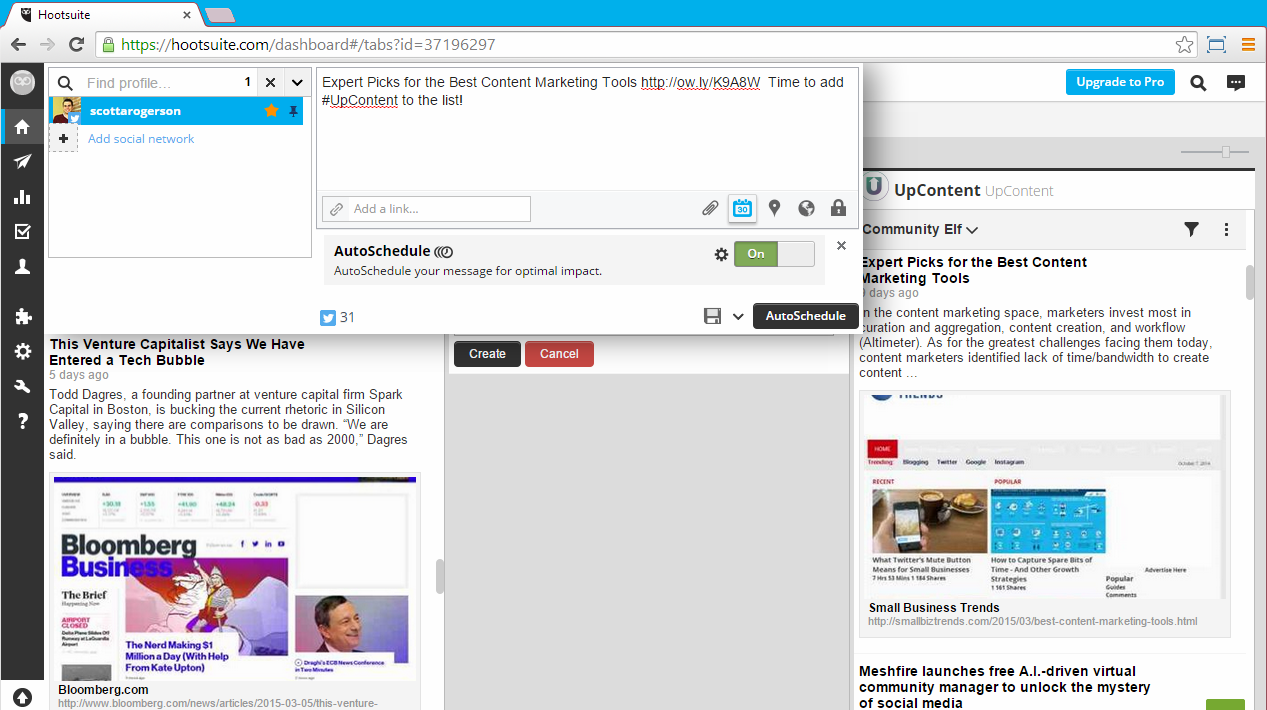Click the Bloomberg.com source label
1267x710 pixels.
click(103, 689)
